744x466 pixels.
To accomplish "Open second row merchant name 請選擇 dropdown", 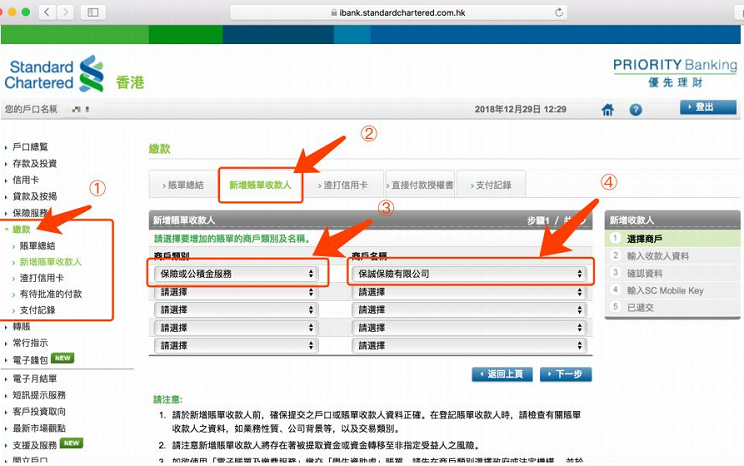I will click(469, 292).
